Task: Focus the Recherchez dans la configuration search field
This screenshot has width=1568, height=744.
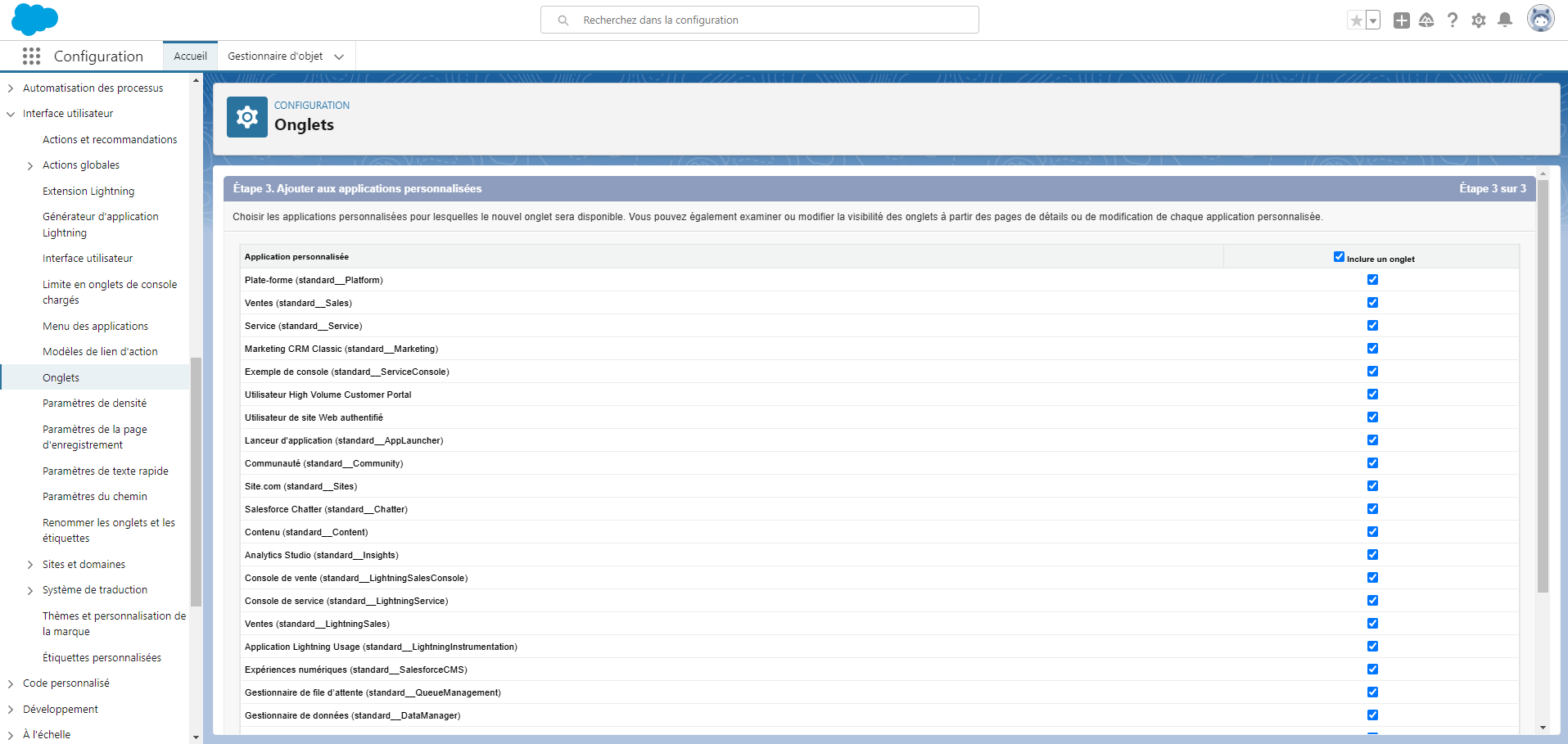Action: 760,20
